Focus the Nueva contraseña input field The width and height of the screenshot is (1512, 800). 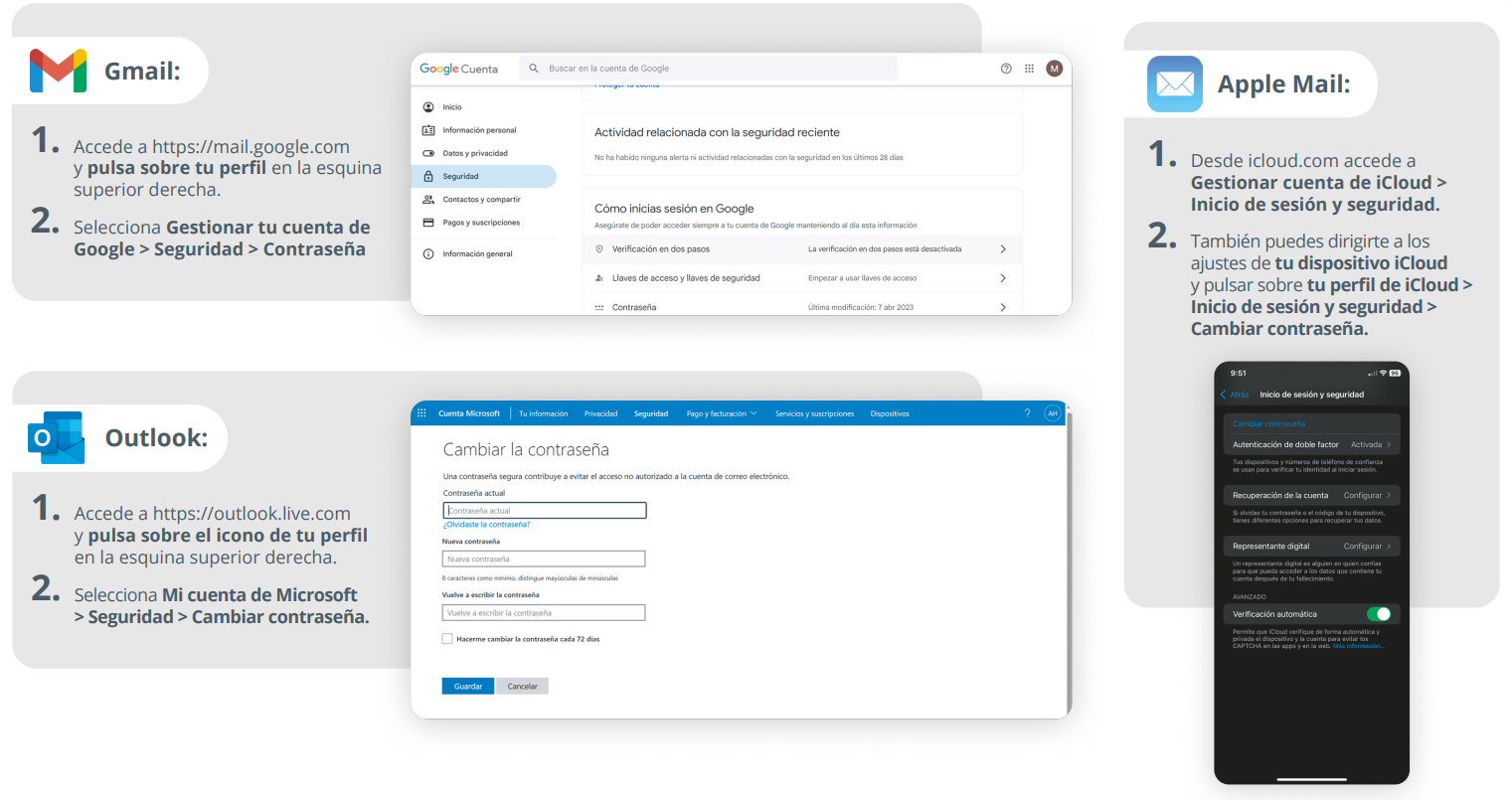pos(544,559)
